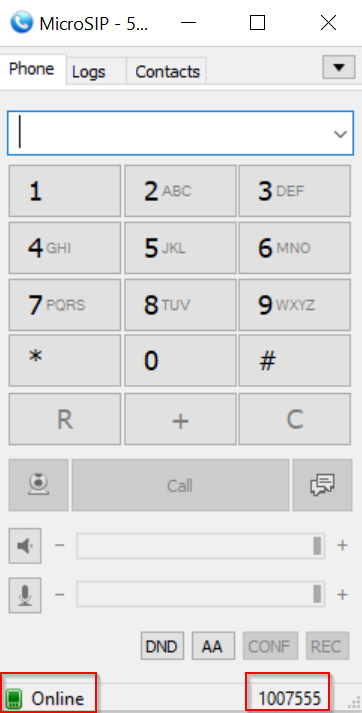Mute the microphone icon

(x=25, y=595)
